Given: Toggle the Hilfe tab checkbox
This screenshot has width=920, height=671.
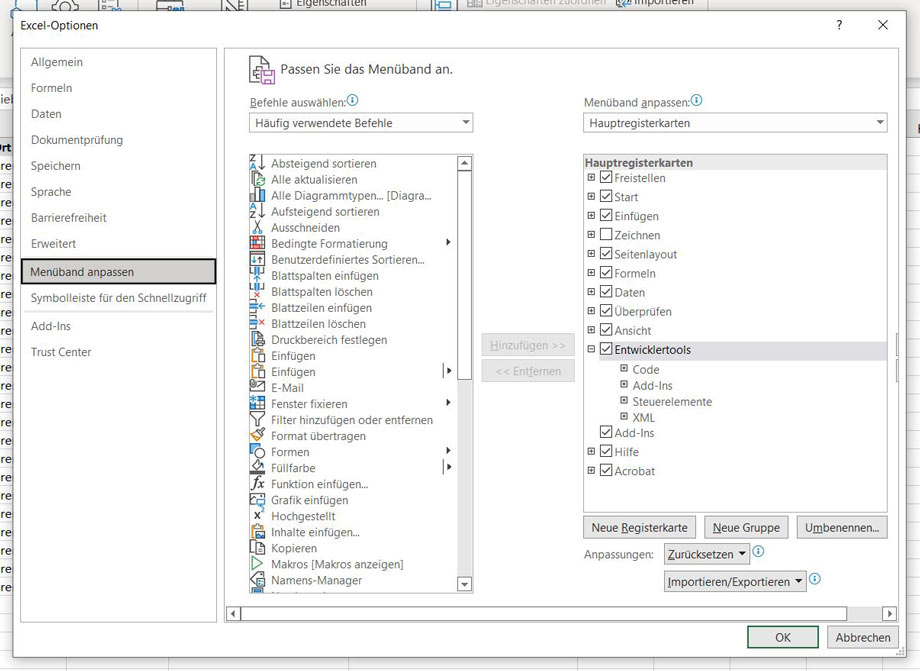Looking at the screenshot, I should click(x=606, y=452).
